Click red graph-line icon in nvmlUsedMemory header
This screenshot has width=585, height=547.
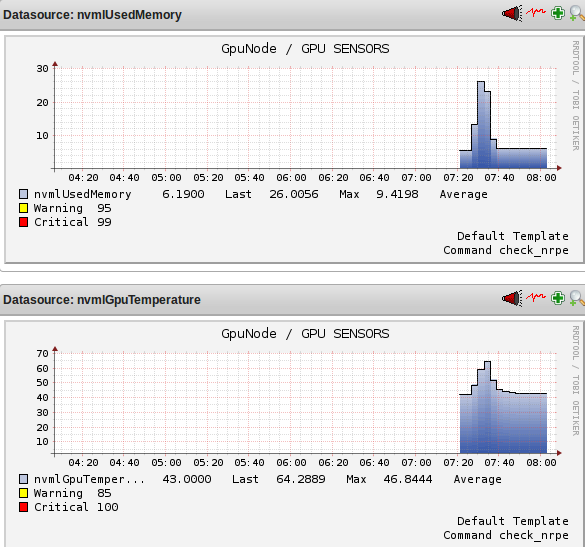536,12
